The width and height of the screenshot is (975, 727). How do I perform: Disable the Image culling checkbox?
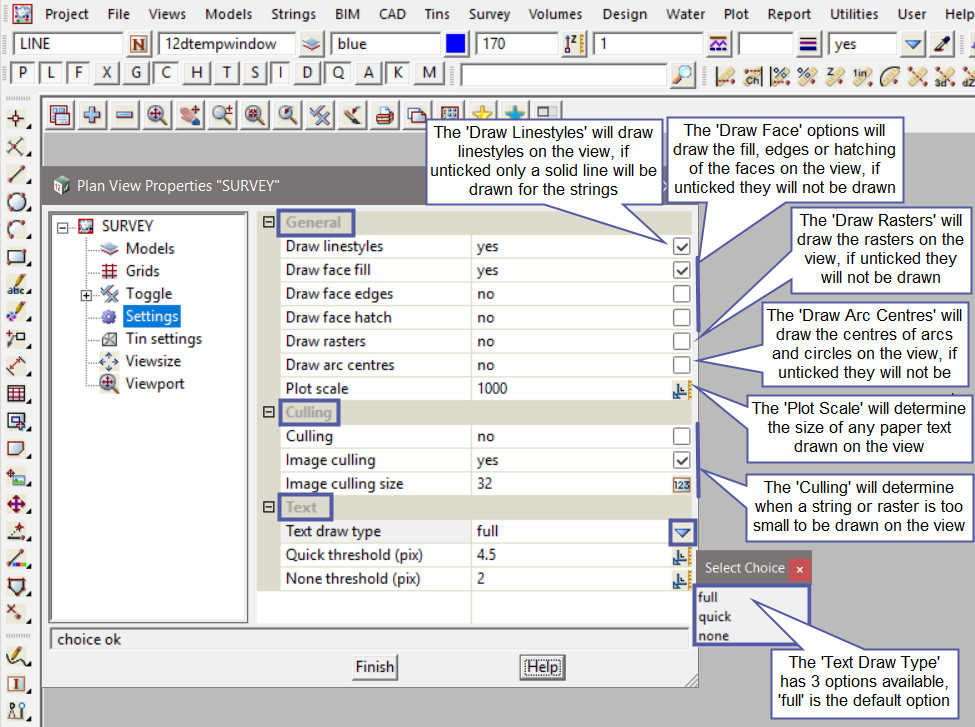(681, 460)
